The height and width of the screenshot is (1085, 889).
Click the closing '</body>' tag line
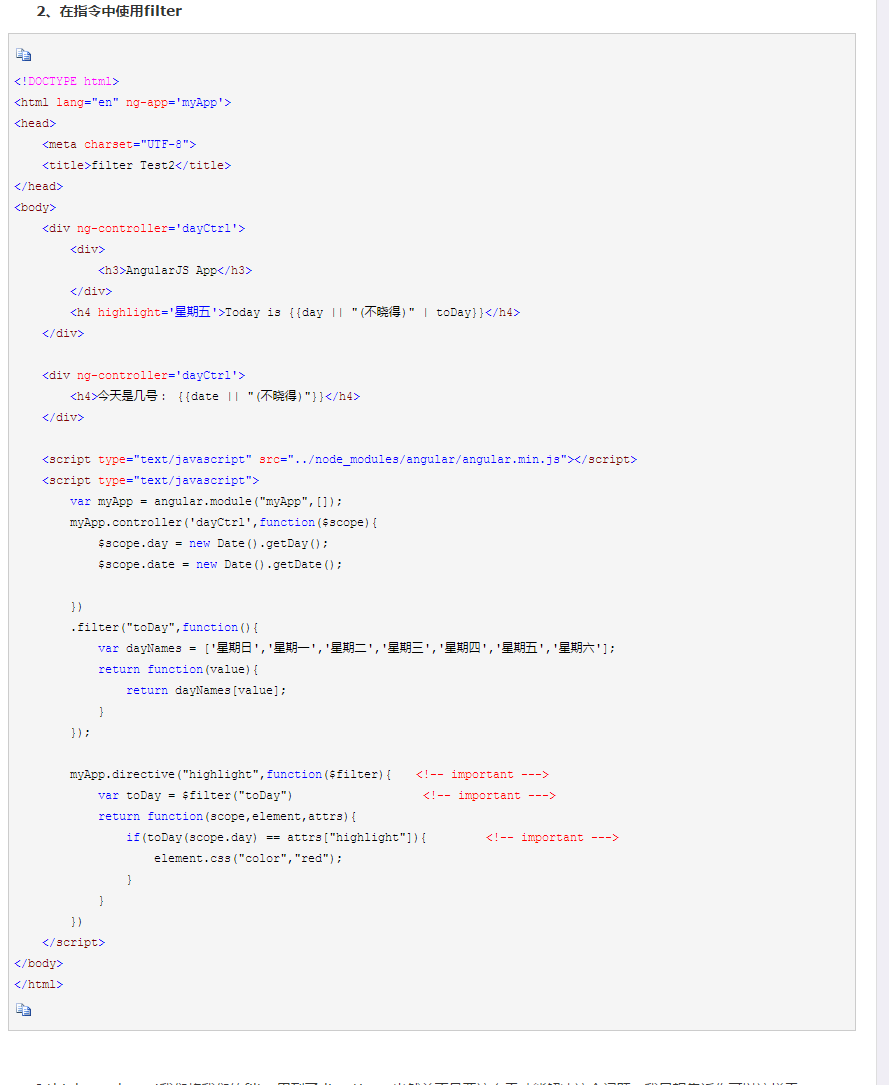click(39, 963)
